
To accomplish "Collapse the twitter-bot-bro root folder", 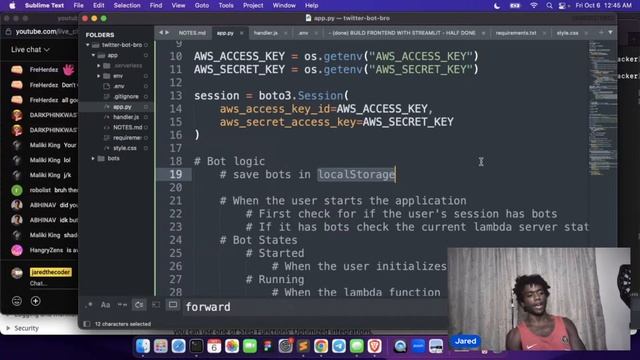I will pyautogui.click(x=88, y=45).
